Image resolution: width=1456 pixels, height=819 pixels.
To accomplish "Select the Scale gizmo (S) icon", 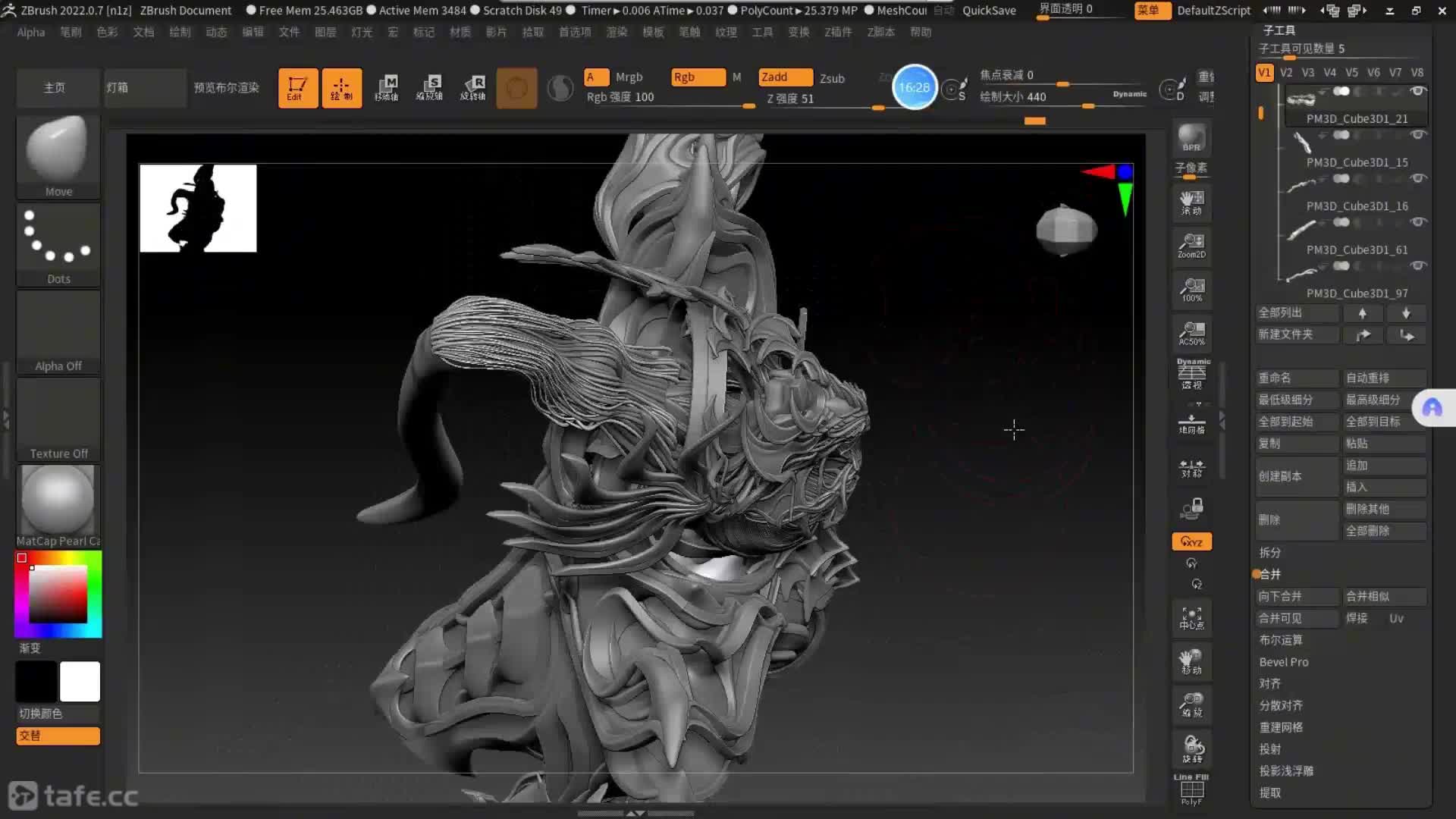I will pyautogui.click(x=430, y=88).
